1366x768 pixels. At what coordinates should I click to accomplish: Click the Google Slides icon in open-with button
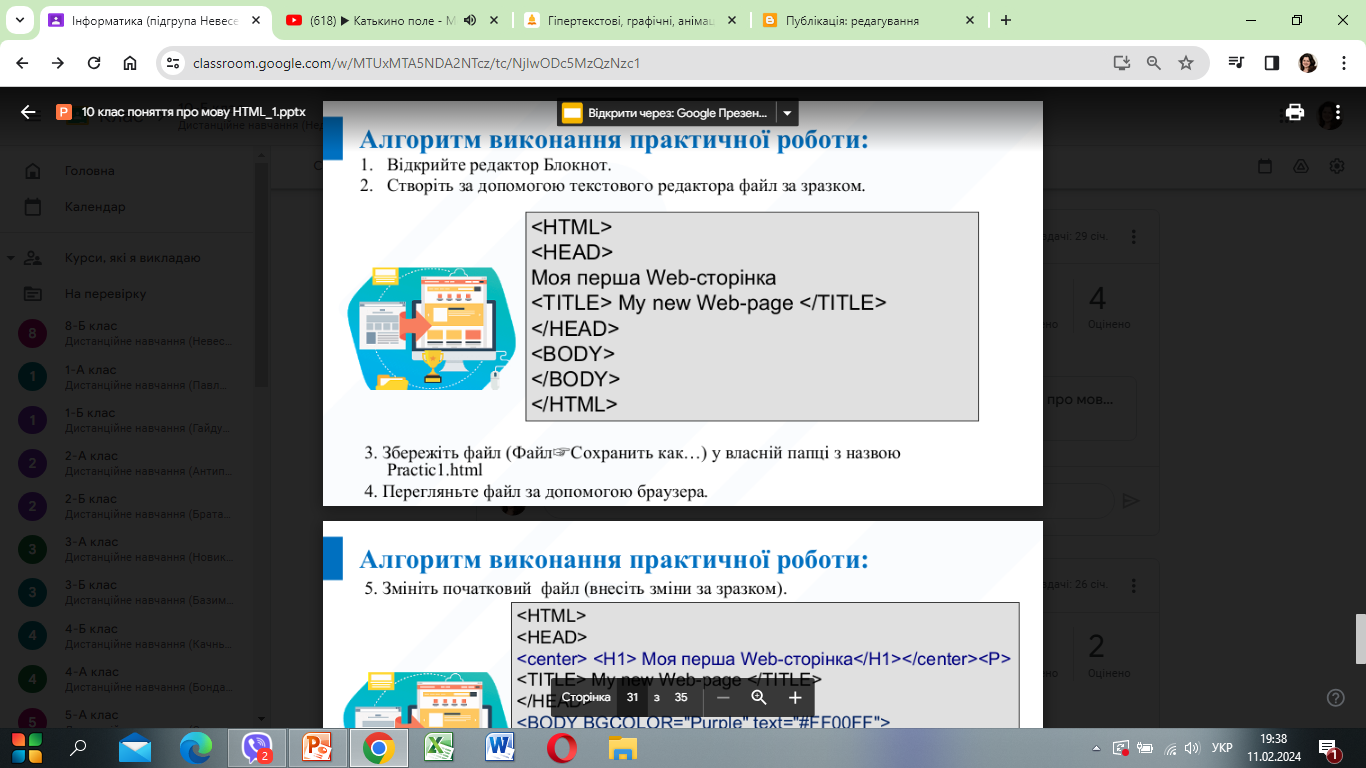click(572, 113)
